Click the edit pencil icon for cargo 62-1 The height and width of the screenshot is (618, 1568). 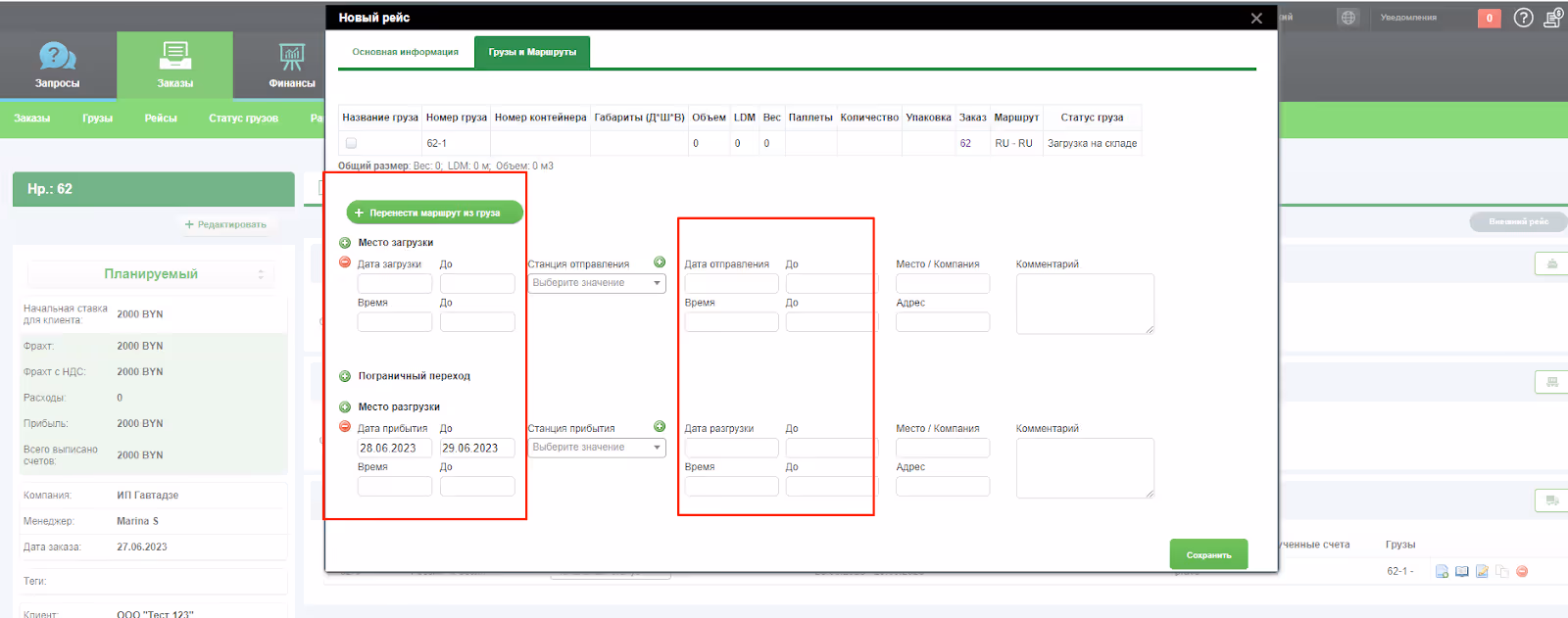pyautogui.click(x=1482, y=571)
